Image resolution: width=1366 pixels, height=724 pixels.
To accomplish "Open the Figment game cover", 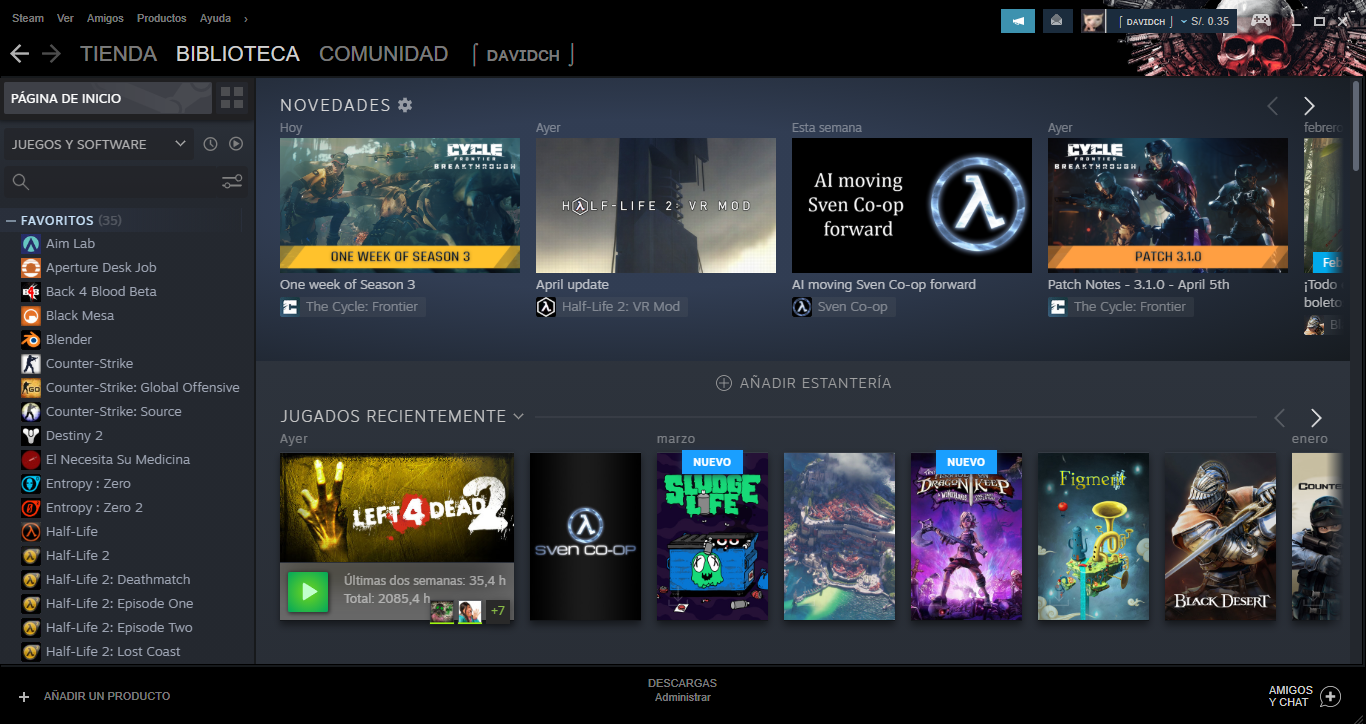I will [x=1093, y=536].
